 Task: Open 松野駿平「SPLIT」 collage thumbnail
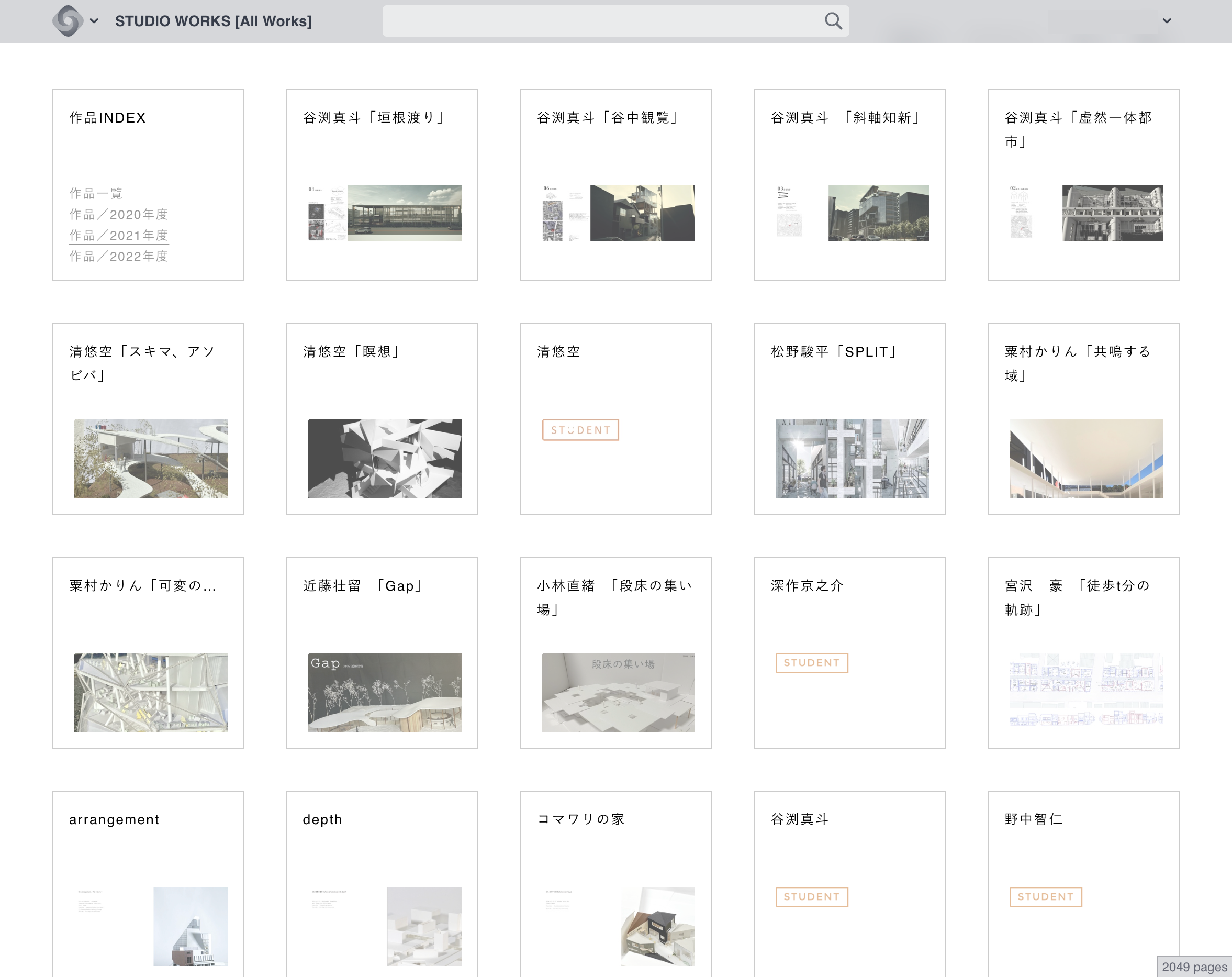tap(852, 459)
